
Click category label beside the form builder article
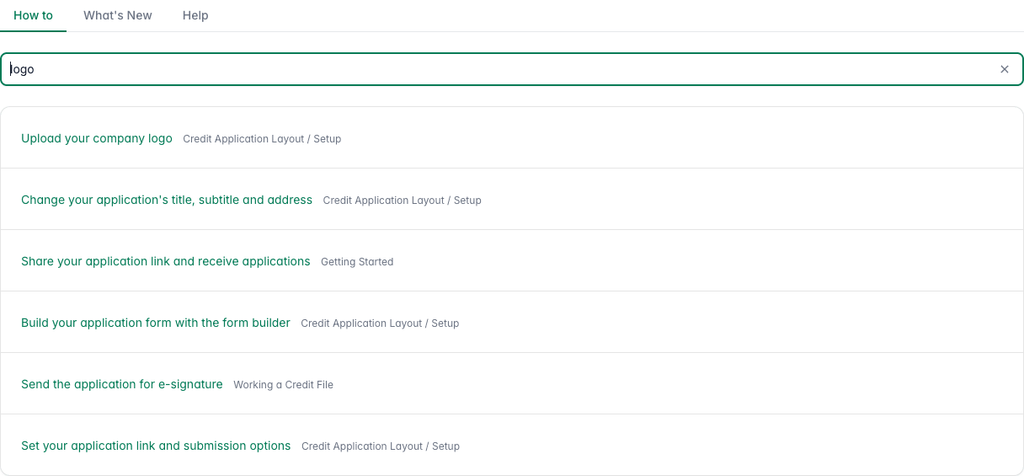click(x=380, y=323)
